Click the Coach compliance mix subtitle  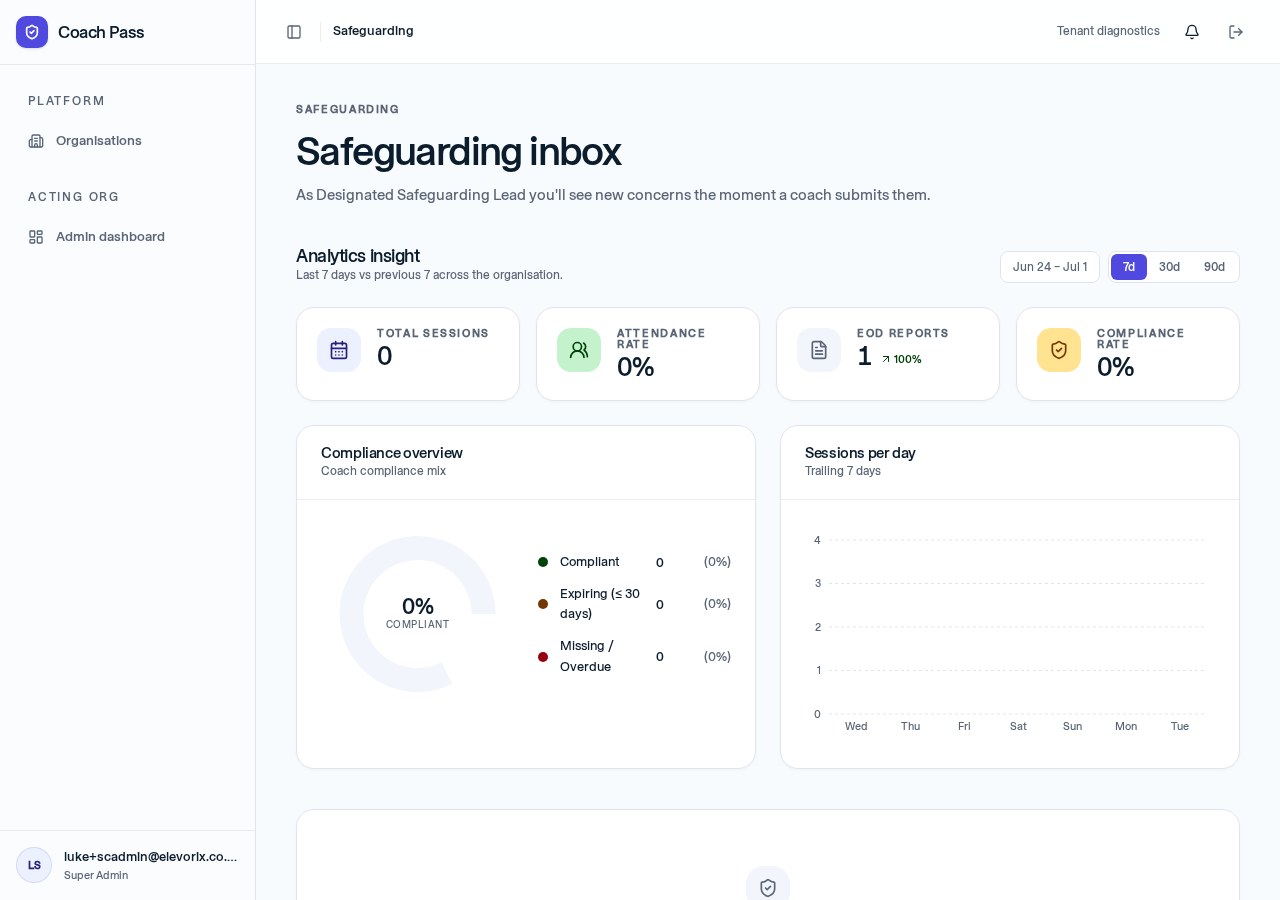383,471
